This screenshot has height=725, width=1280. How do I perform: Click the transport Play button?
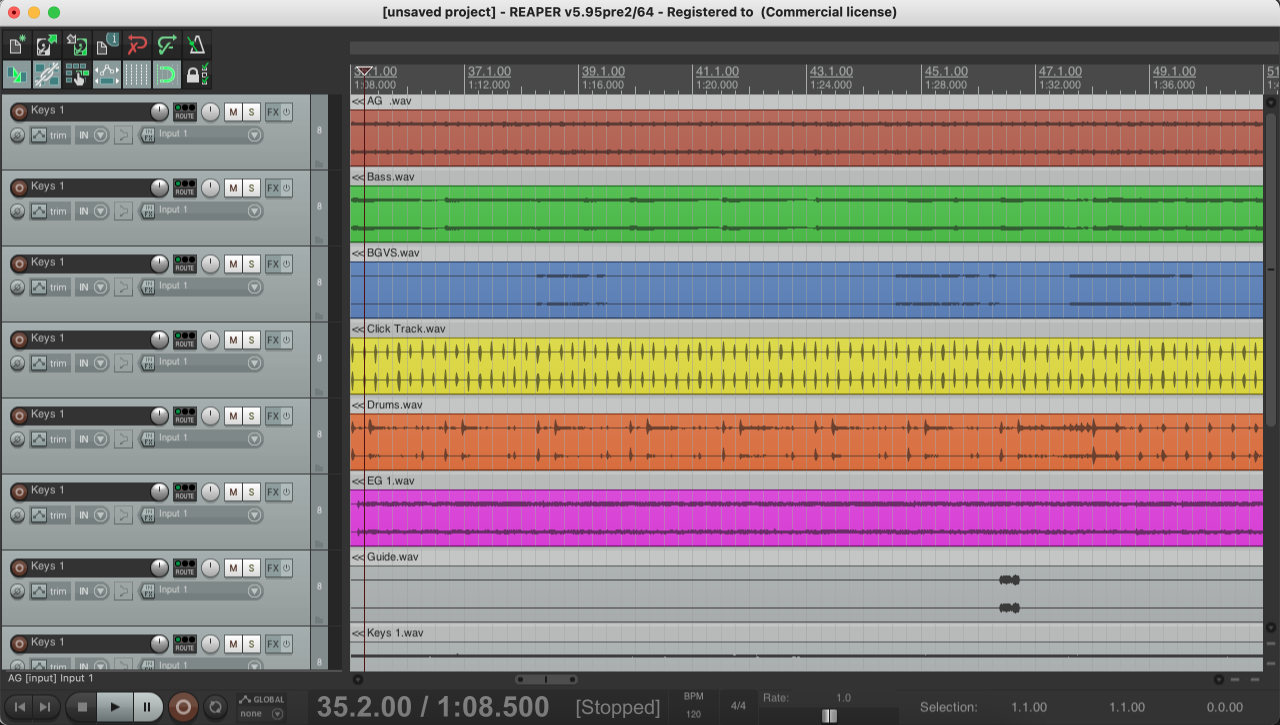[x=115, y=707]
